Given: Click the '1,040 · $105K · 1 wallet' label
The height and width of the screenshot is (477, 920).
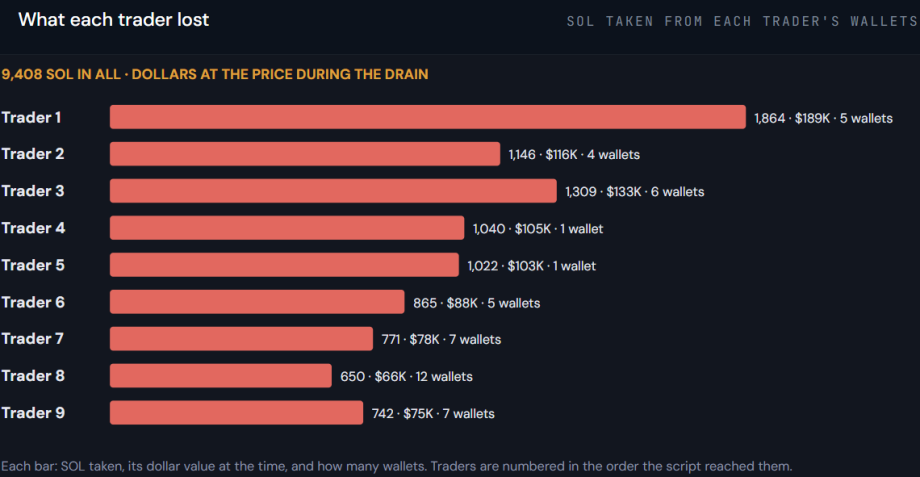Looking at the screenshot, I should pos(537,229).
